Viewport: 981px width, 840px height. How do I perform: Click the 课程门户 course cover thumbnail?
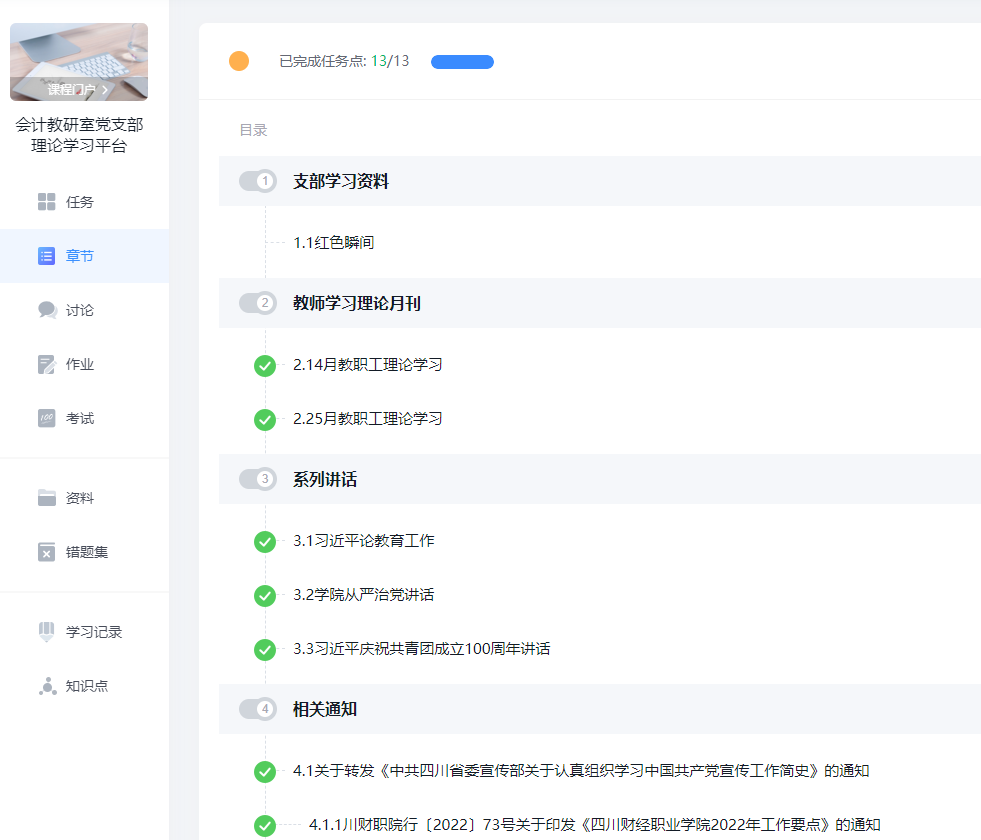[x=79, y=61]
